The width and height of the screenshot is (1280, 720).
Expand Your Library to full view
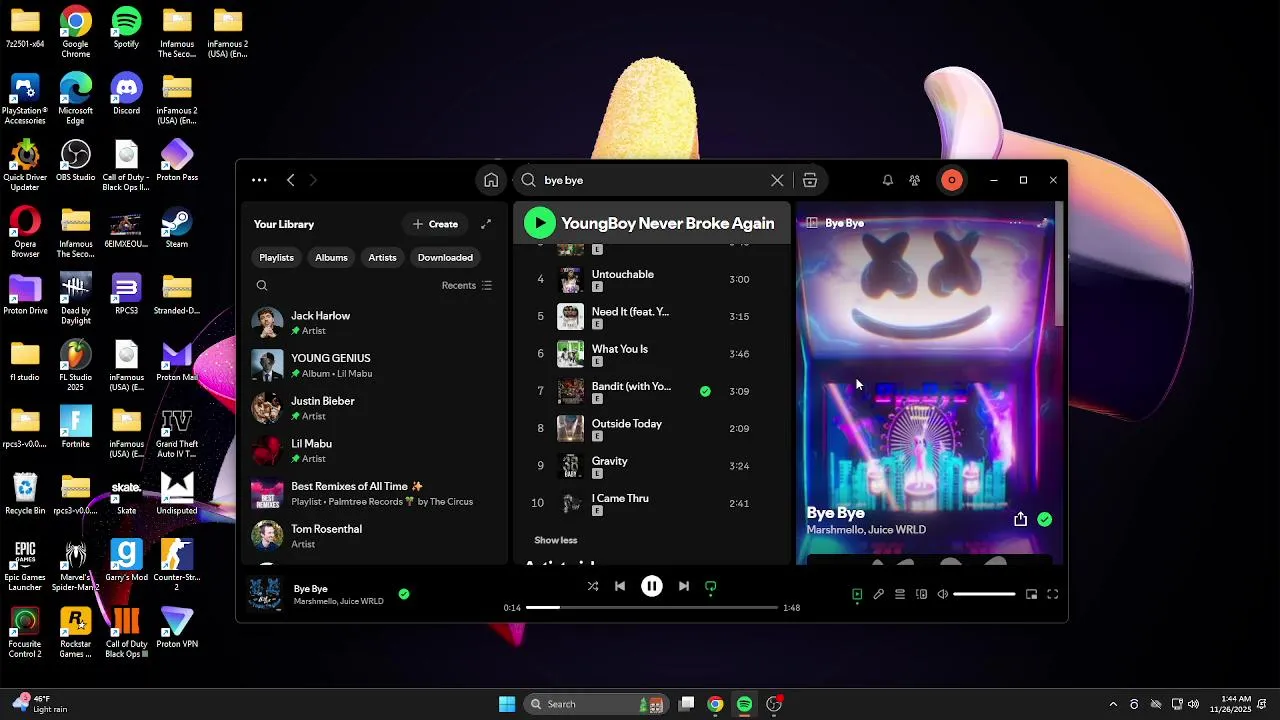click(486, 225)
